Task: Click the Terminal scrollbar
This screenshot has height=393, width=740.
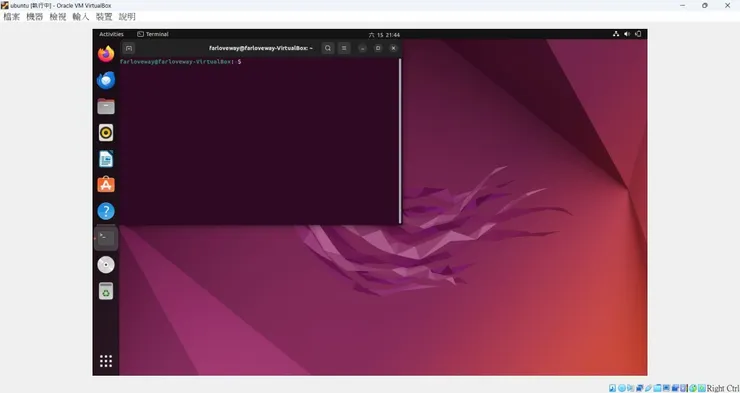Action: pos(400,141)
